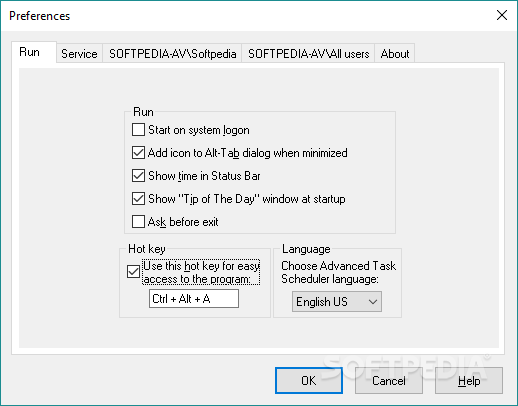Confirm preferences with OK button

click(x=309, y=381)
